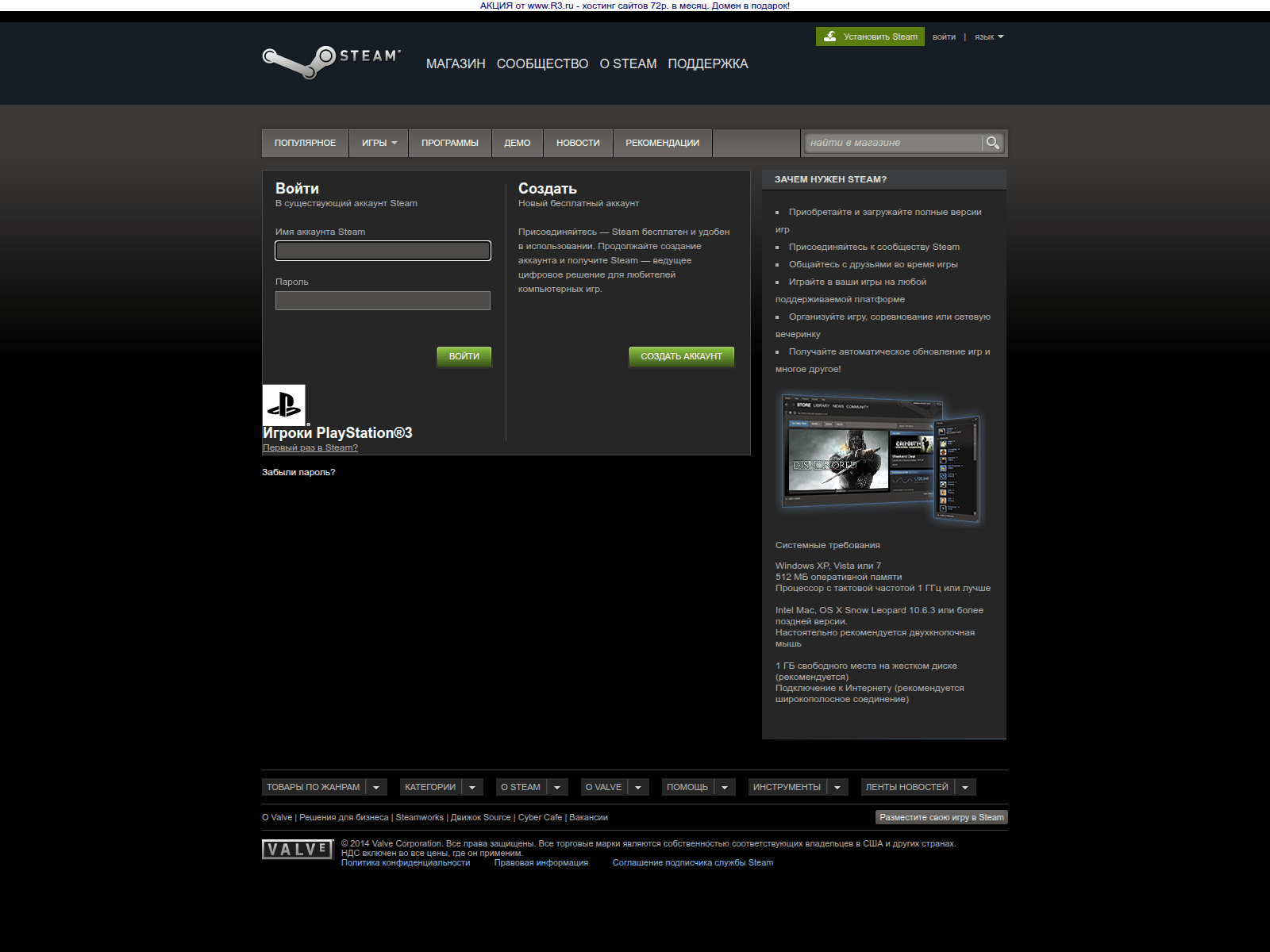Viewport: 1270px width, 952px height.
Task: Click the PlayStation logo icon
Action: [284, 405]
